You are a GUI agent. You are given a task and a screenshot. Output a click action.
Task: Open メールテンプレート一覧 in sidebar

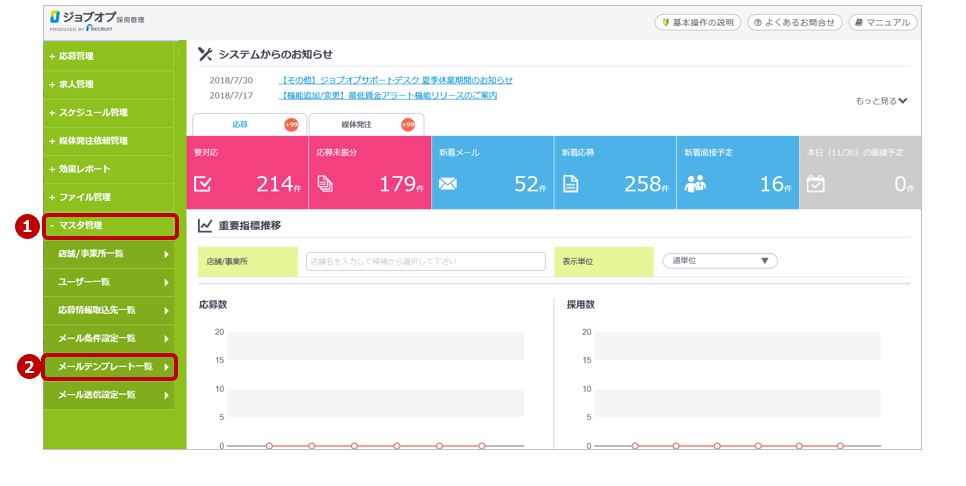pyautogui.click(x=109, y=367)
